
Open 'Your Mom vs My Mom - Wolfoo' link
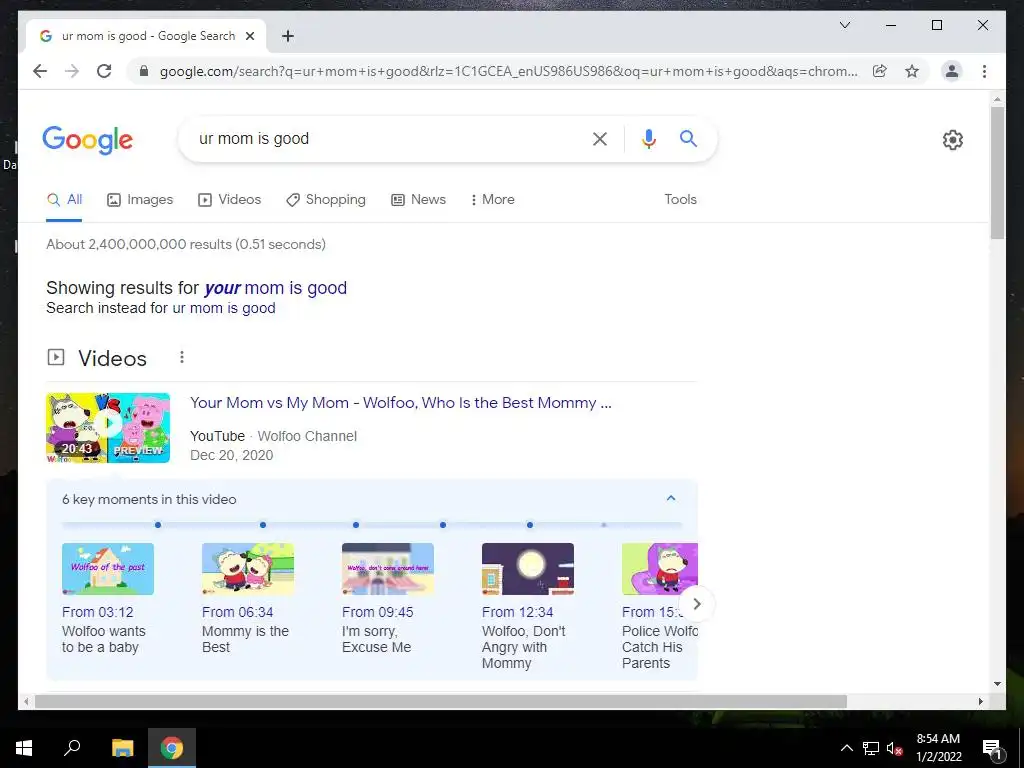pyautogui.click(x=401, y=403)
